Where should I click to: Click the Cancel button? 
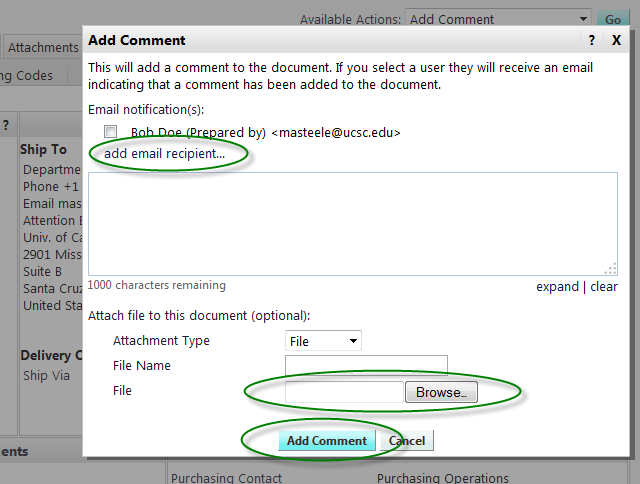407,441
